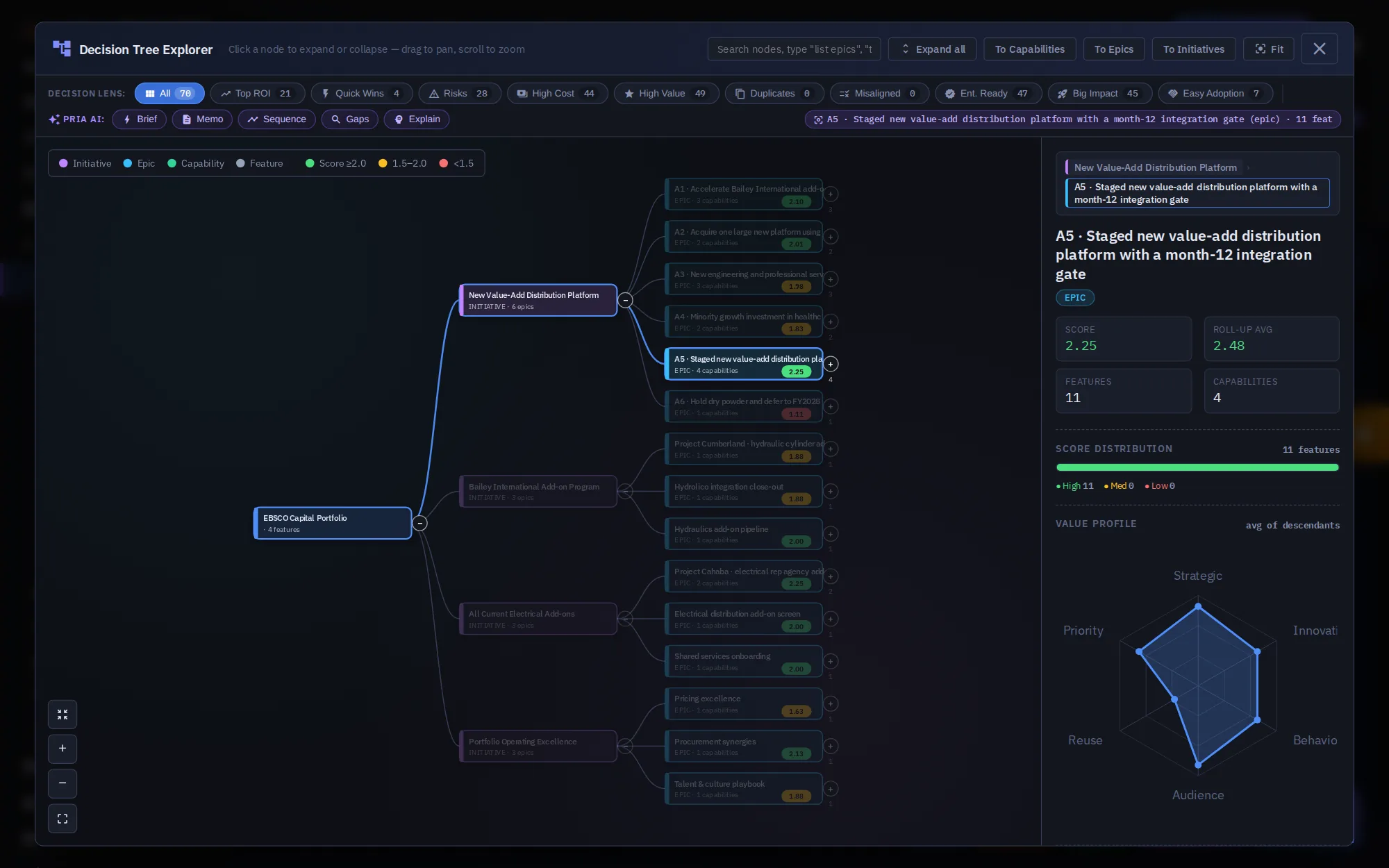
Task: Zoom in with the plus button
Action: pos(63,749)
